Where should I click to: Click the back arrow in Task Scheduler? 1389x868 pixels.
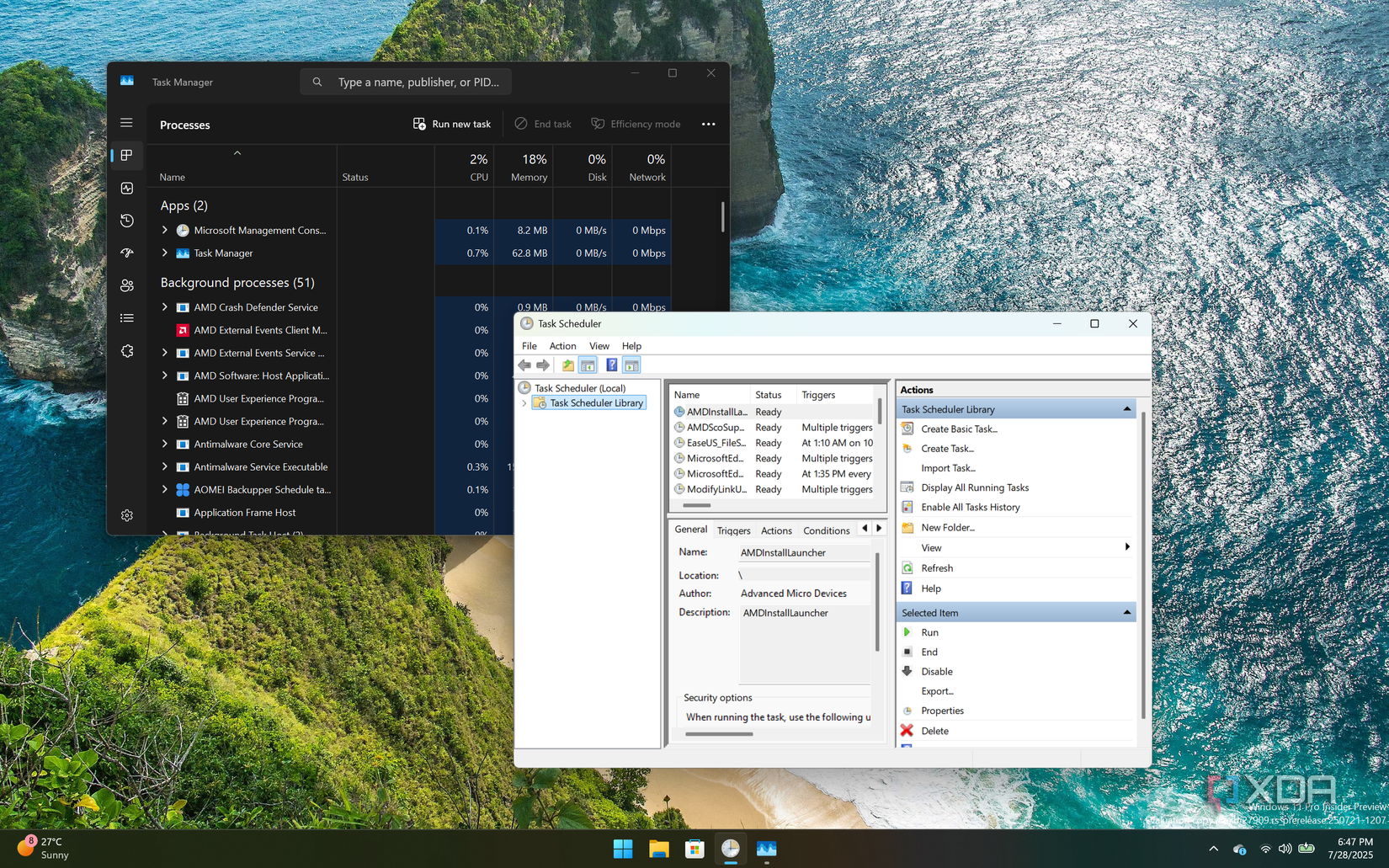524,365
